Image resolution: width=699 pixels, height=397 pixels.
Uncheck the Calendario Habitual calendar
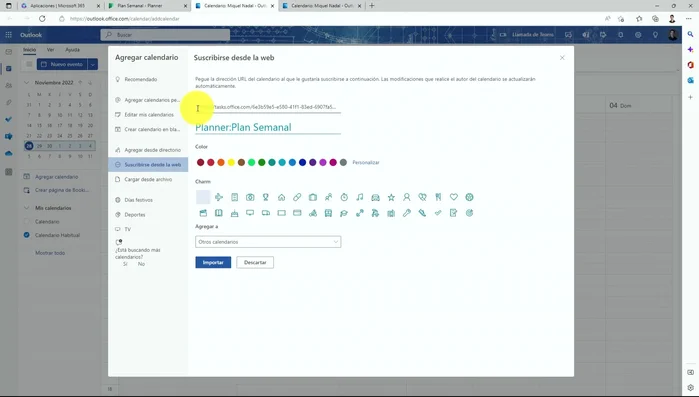(27, 235)
